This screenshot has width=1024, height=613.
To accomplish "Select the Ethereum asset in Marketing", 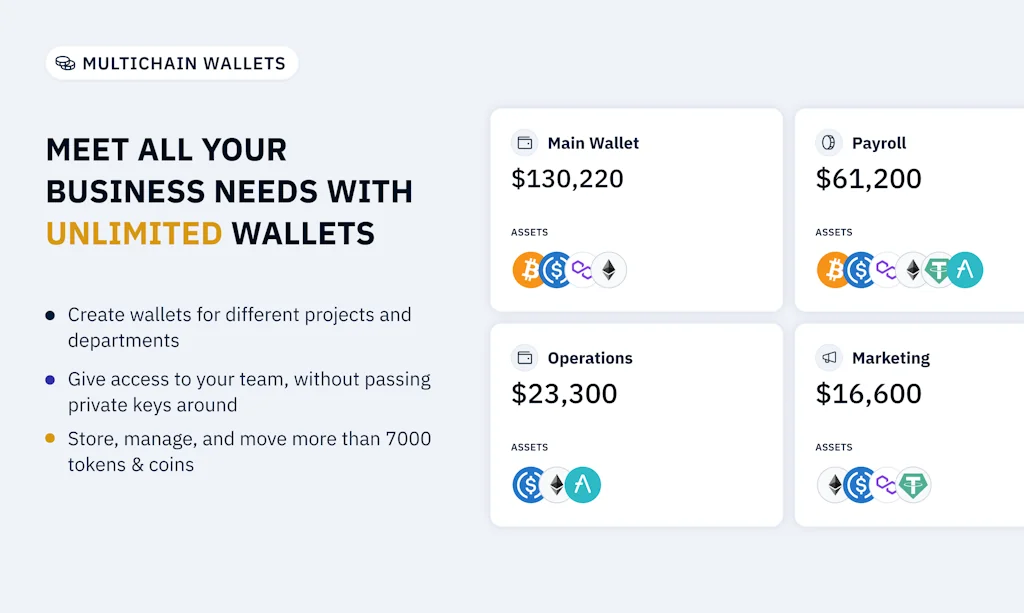I will coord(833,485).
